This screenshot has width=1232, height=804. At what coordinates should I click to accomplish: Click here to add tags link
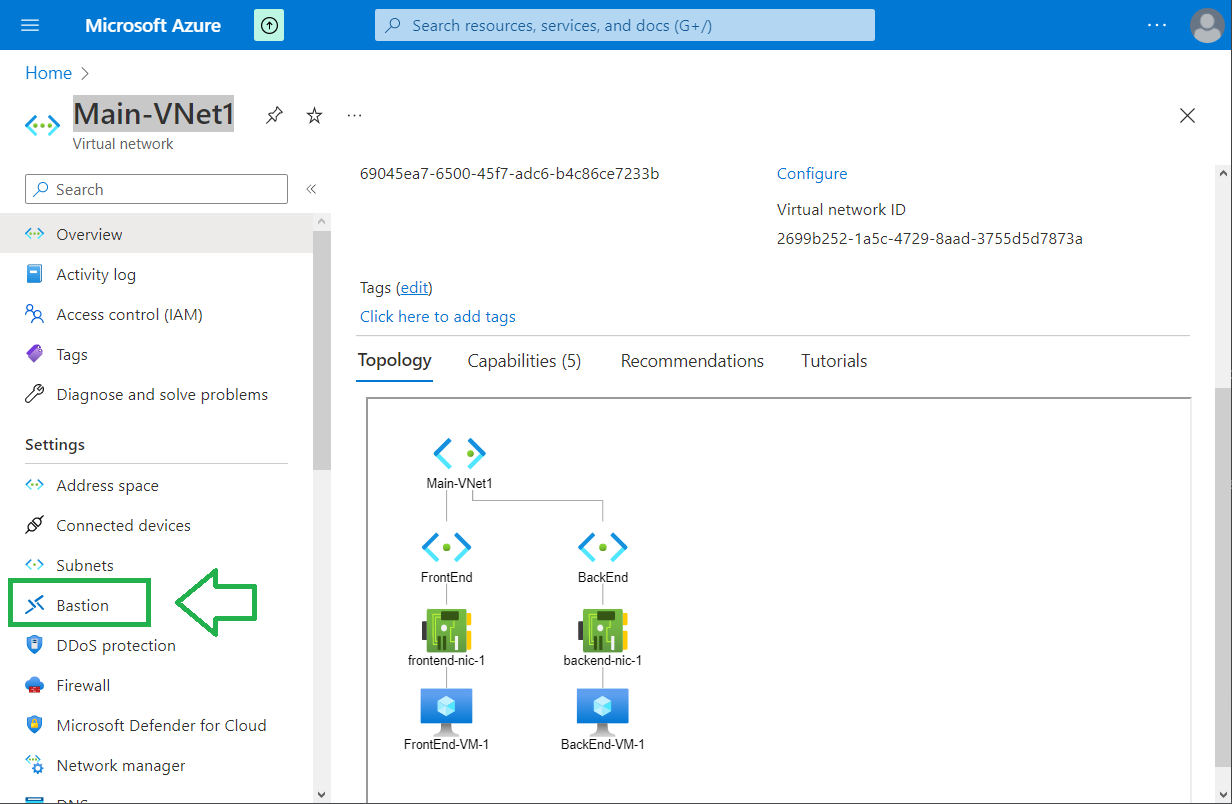(x=438, y=317)
